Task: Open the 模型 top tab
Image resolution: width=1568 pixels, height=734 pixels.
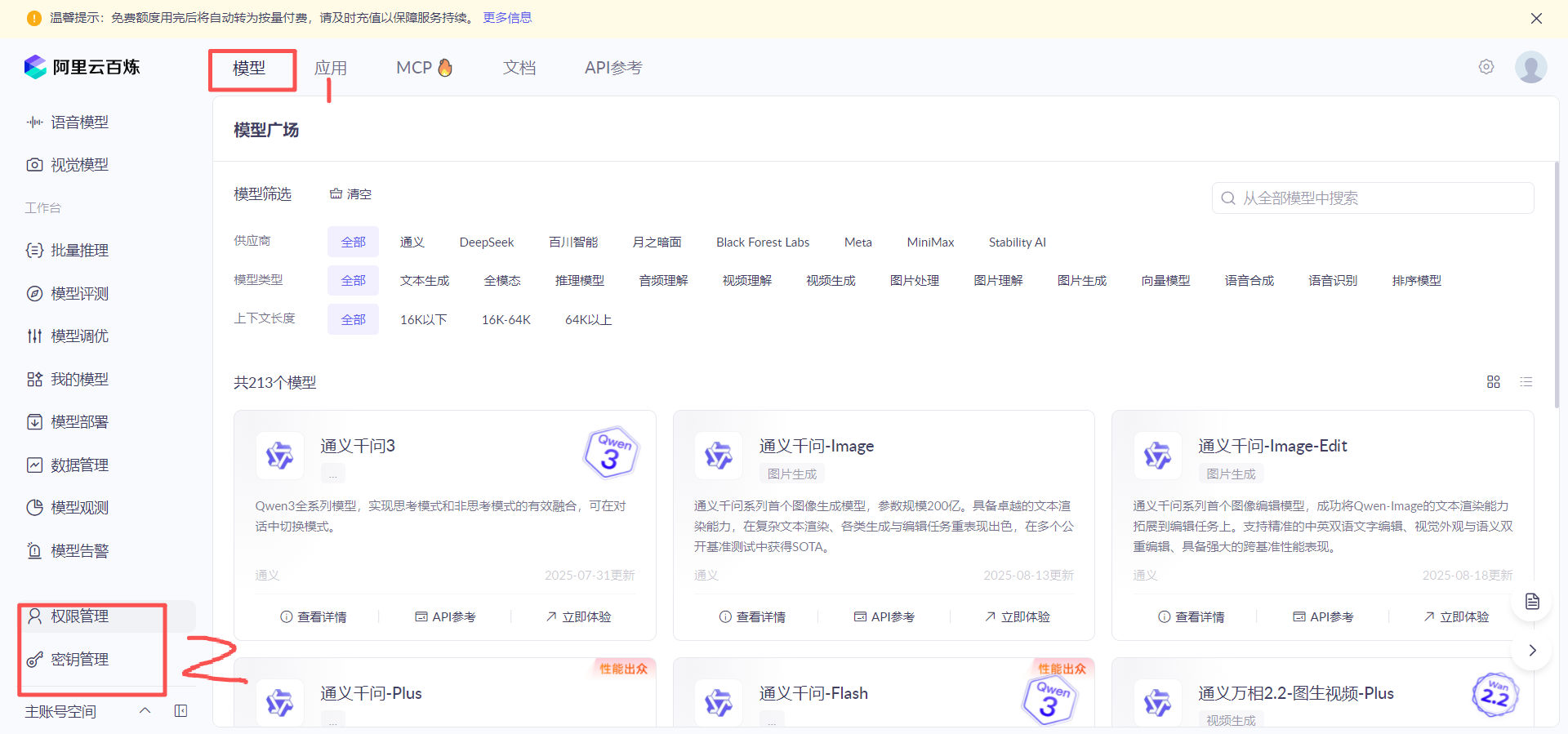Action: [249, 68]
